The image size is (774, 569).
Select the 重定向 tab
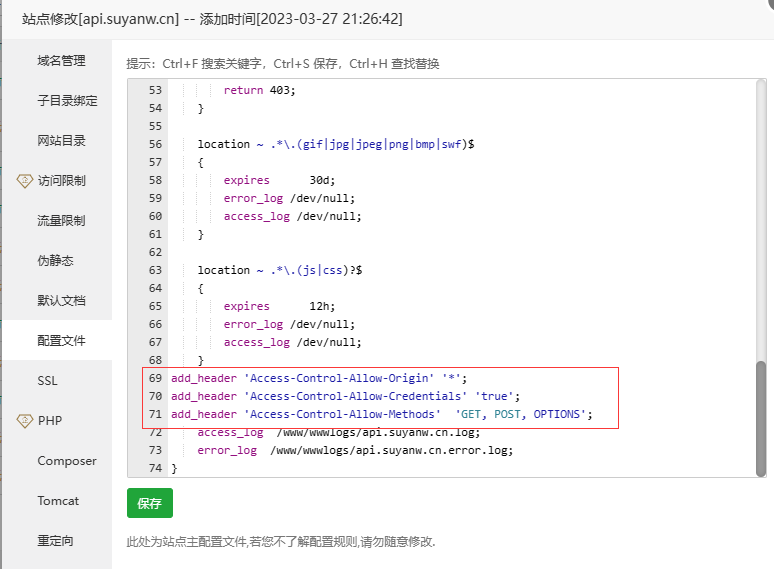(55, 541)
